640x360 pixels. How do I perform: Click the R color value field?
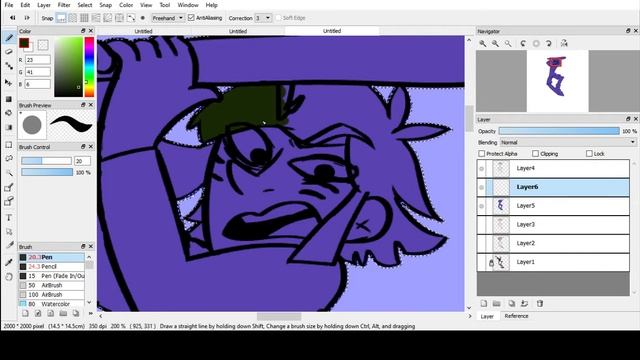point(38,60)
